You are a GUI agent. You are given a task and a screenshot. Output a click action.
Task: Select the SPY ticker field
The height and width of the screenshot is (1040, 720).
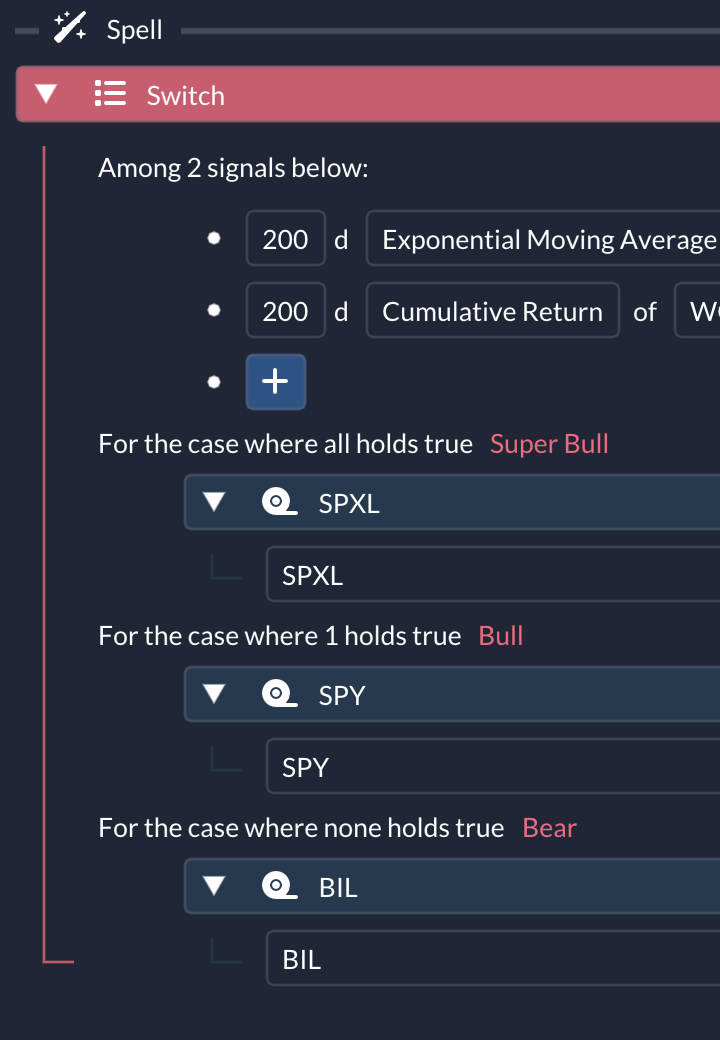[493, 766]
